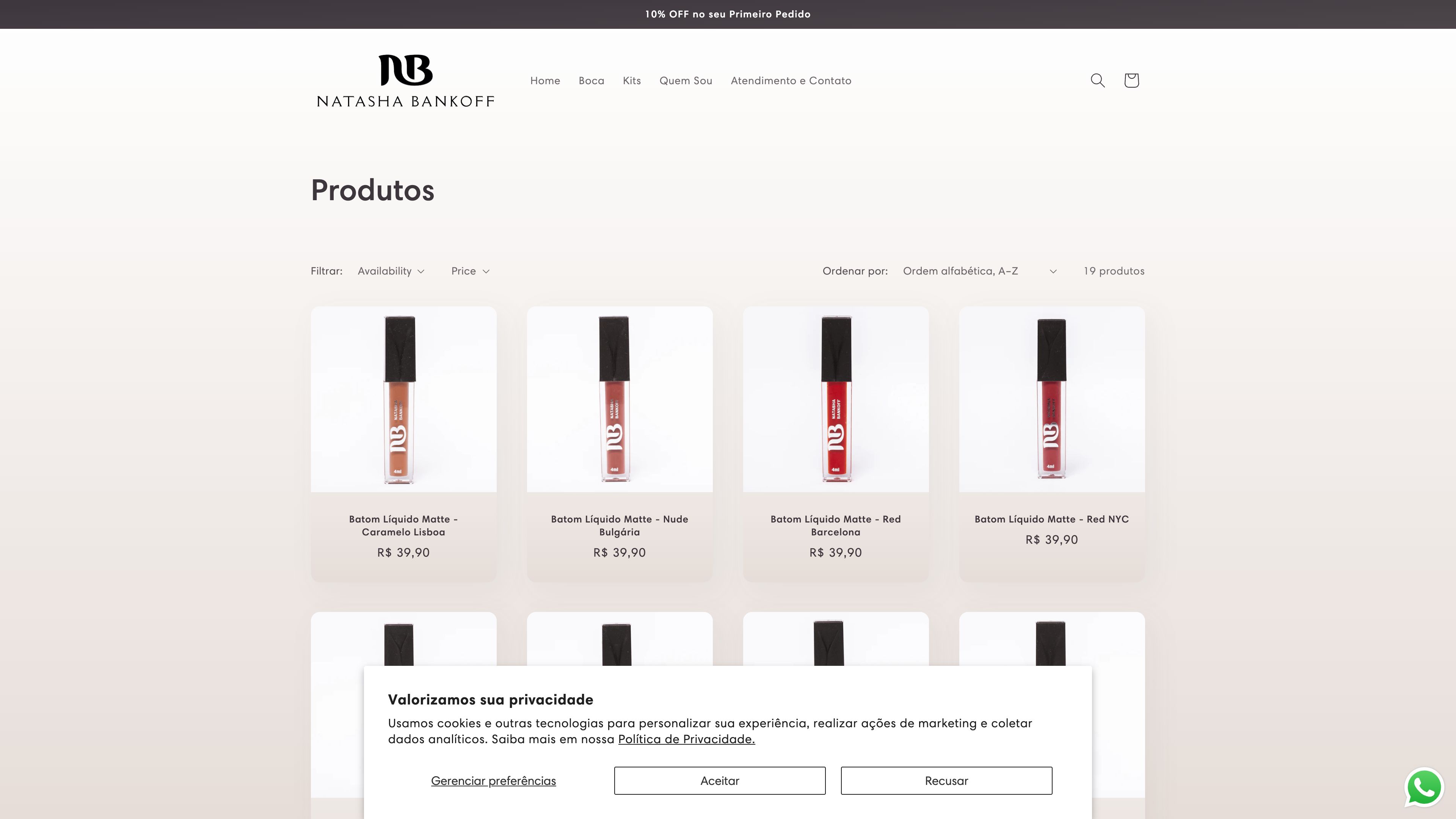This screenshot has width=1456, height=819.
Task: Open the Política de Privacidade link
Action: [686, 739]
